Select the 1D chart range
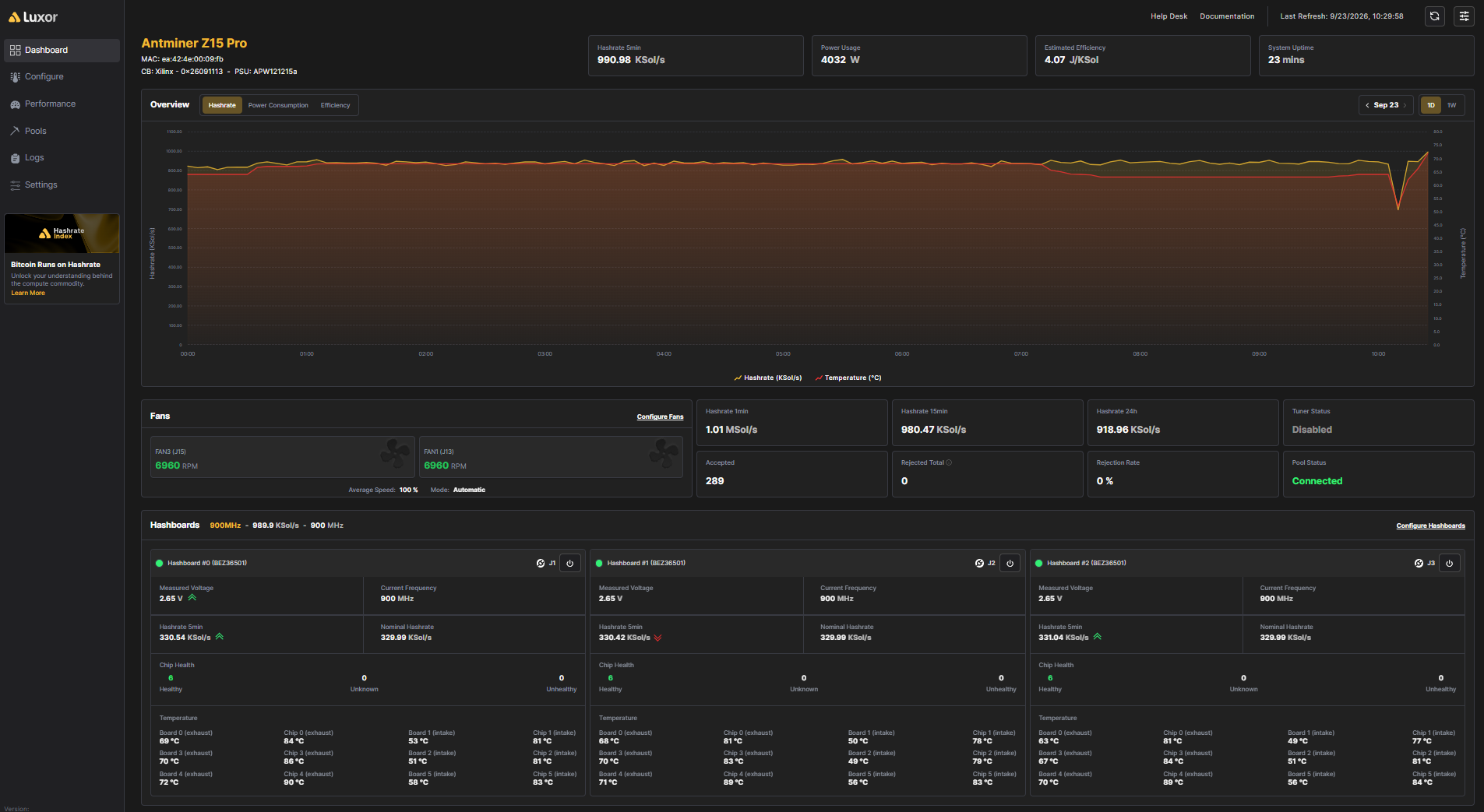Screen dimensions: 1484x812 point(1430,105)
